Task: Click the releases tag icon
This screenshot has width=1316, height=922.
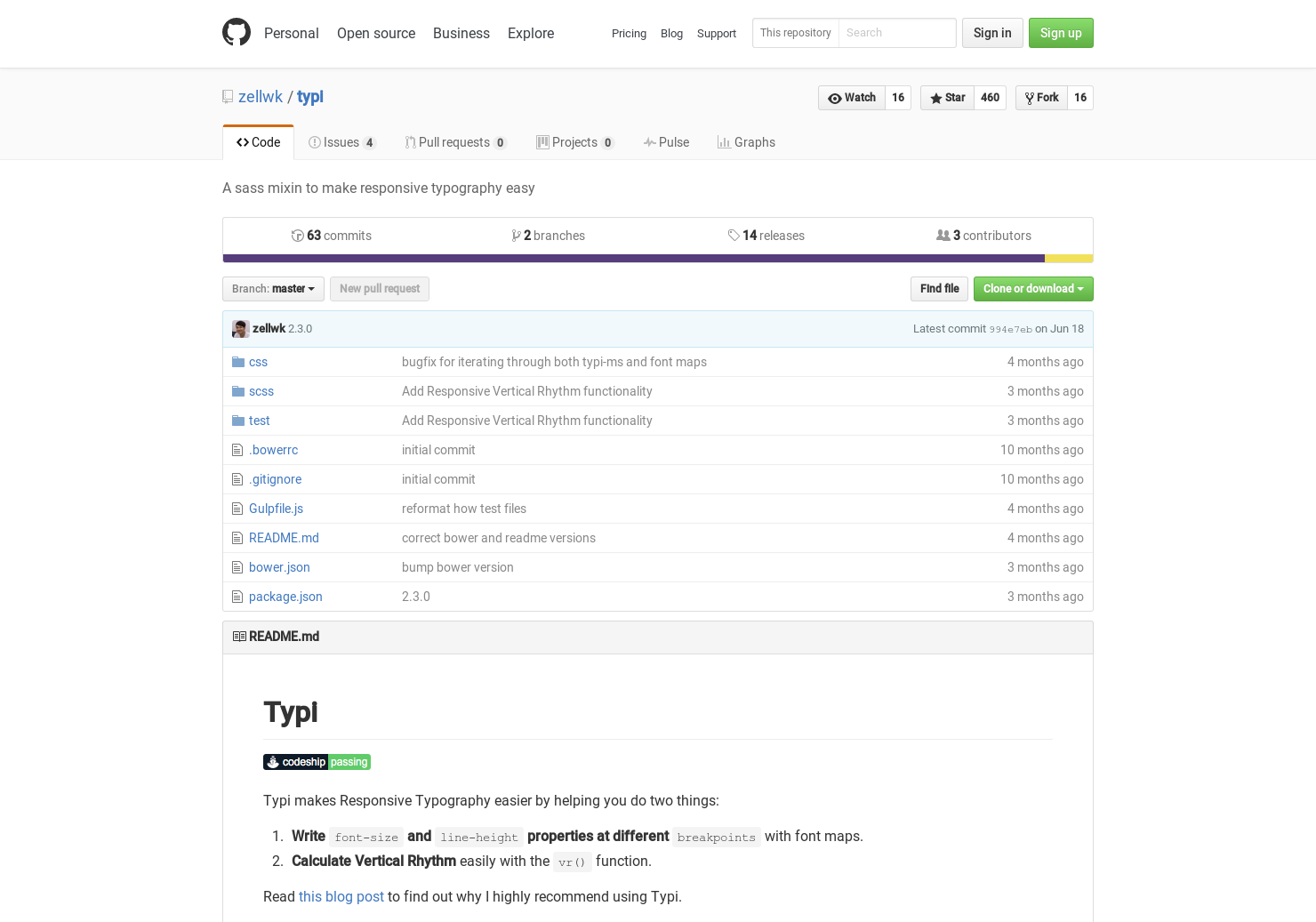Action: pyautogui.click(x=734, y=236)
